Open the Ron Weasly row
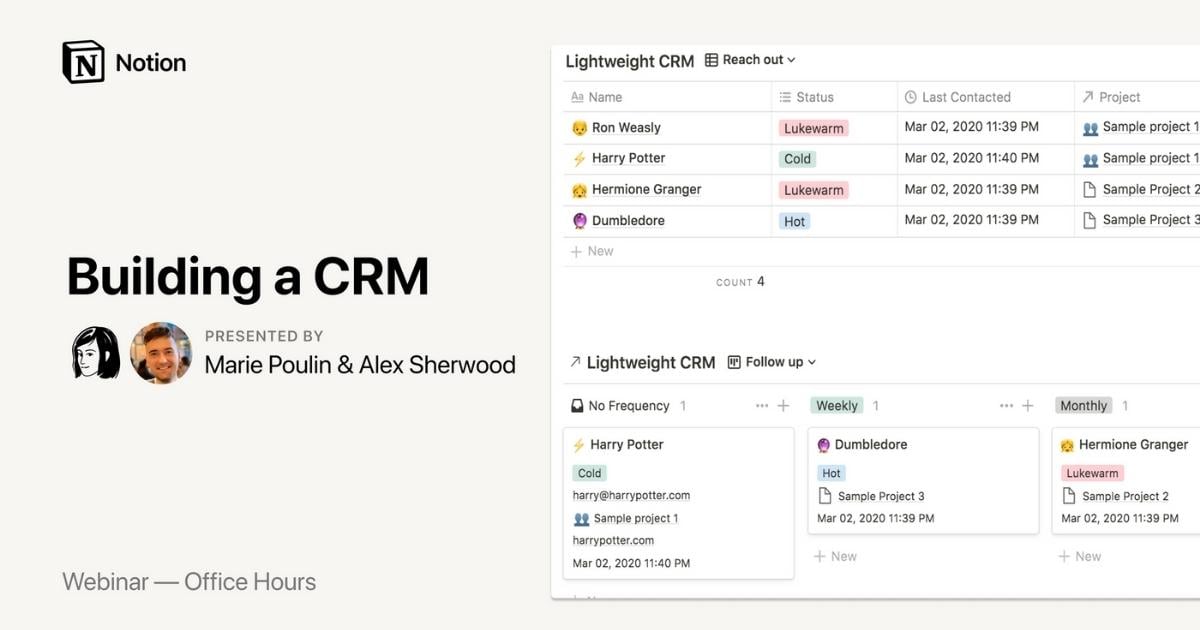 (x=626, y=128)
